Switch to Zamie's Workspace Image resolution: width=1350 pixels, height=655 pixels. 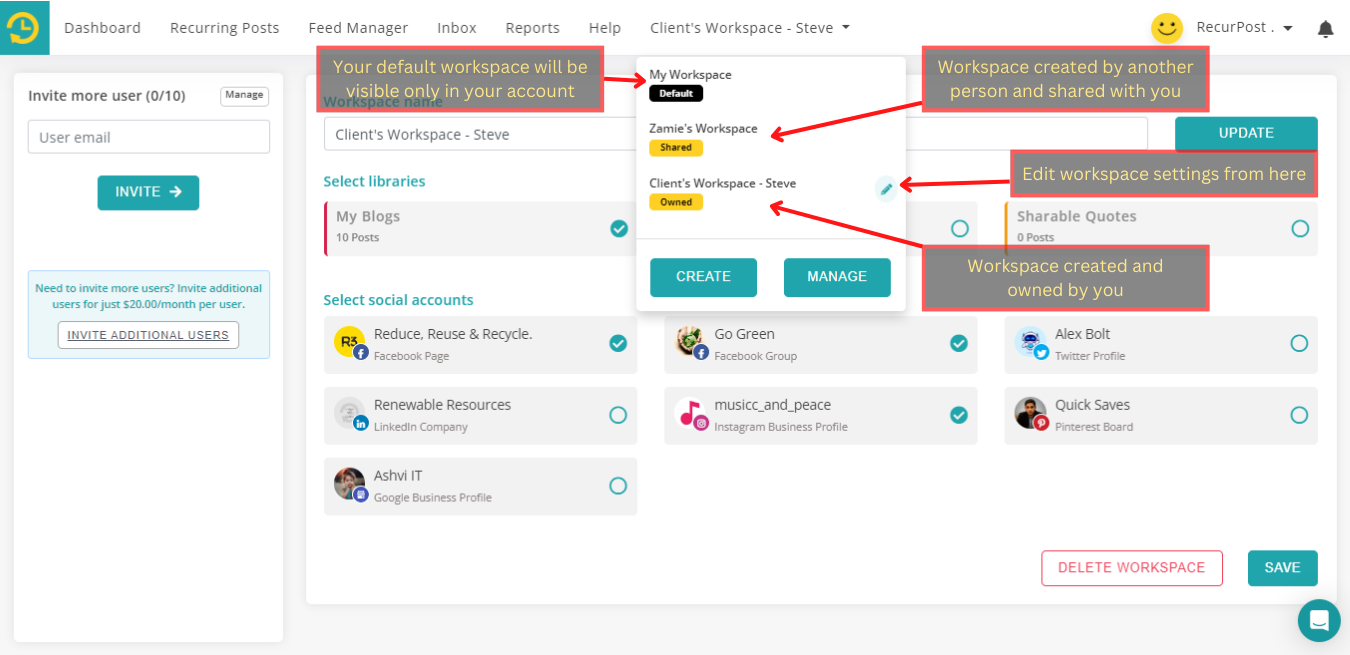[703, 129]
